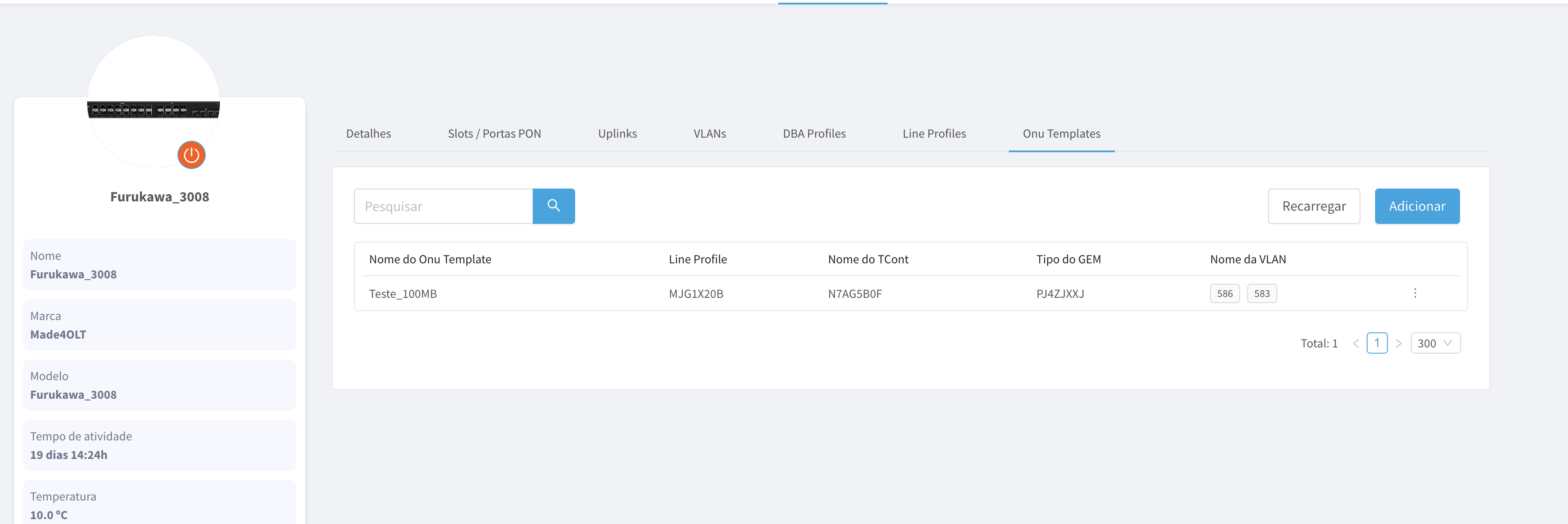Go to next page arrow
Image resolution: width=1568 pixels, height=524 pixels.
pyautogui.click(x=1398, y=343)
